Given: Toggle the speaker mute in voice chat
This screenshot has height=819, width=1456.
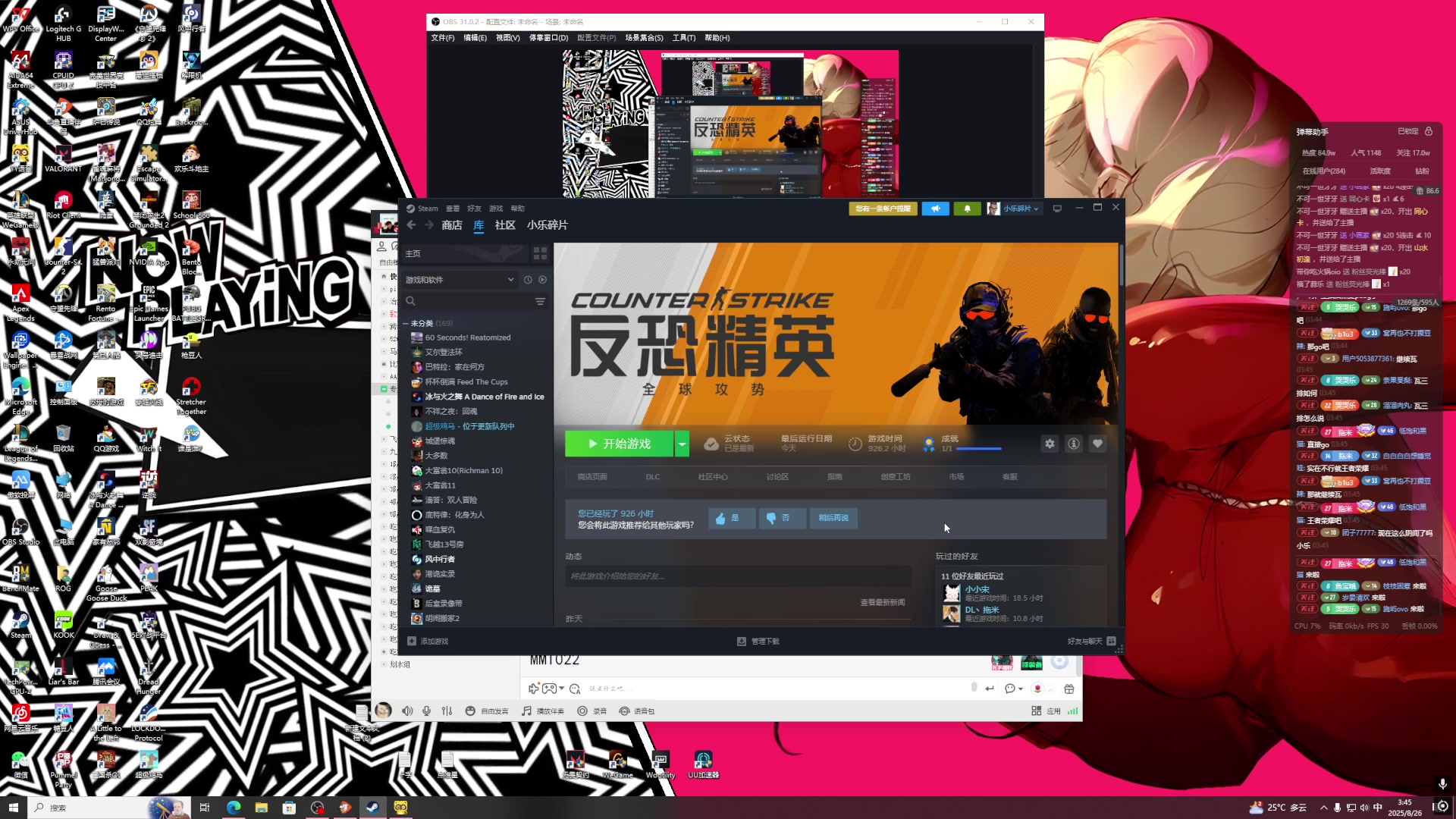Looking at the screenshot, I should click(407, 711).
